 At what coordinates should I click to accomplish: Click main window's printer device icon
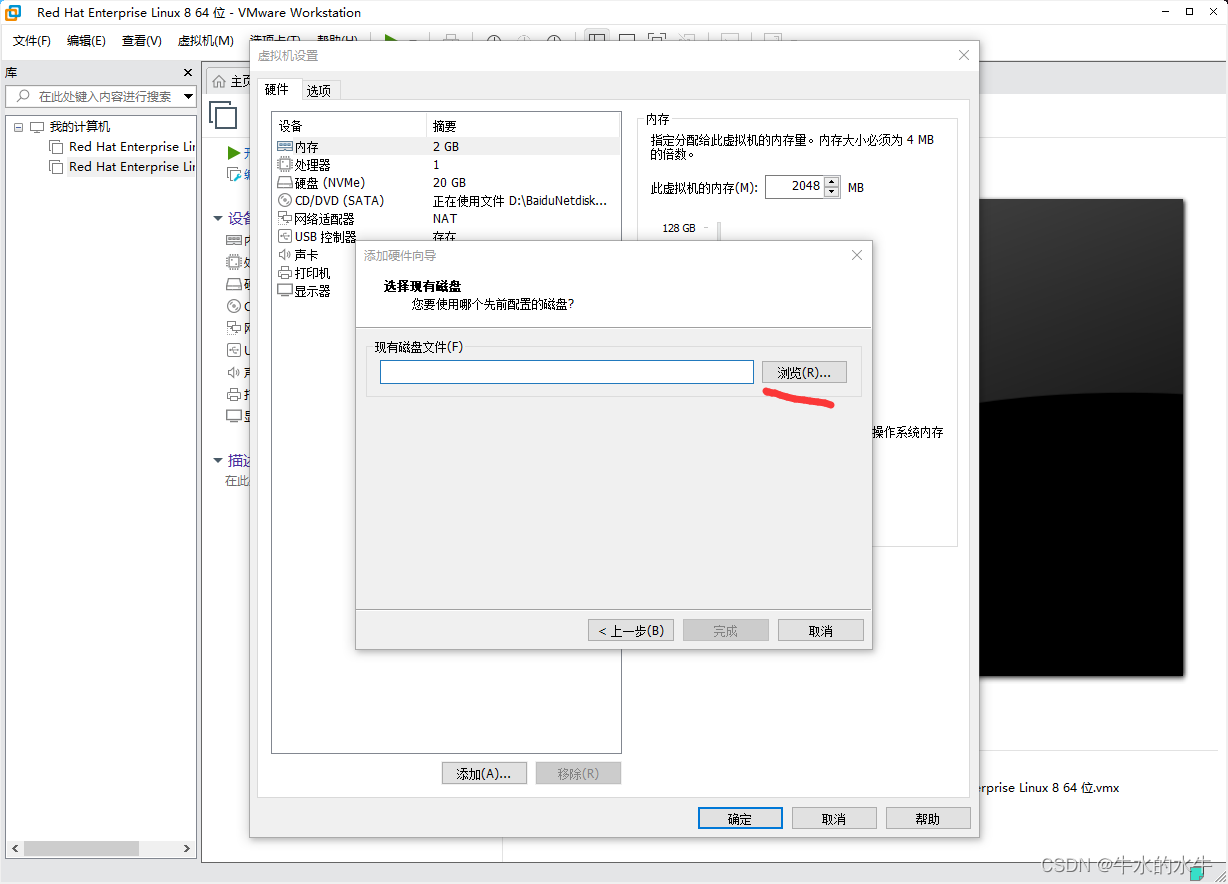click(x=234, y=394)
